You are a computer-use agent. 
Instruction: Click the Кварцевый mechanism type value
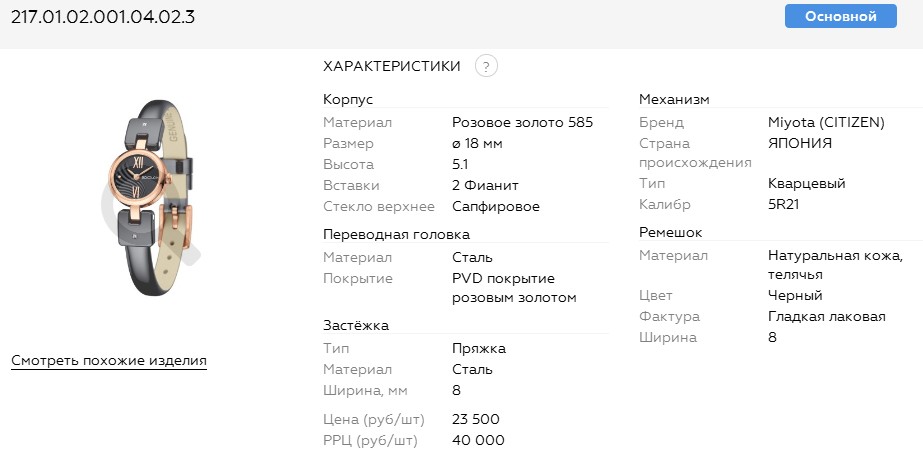tap(807, 184)
